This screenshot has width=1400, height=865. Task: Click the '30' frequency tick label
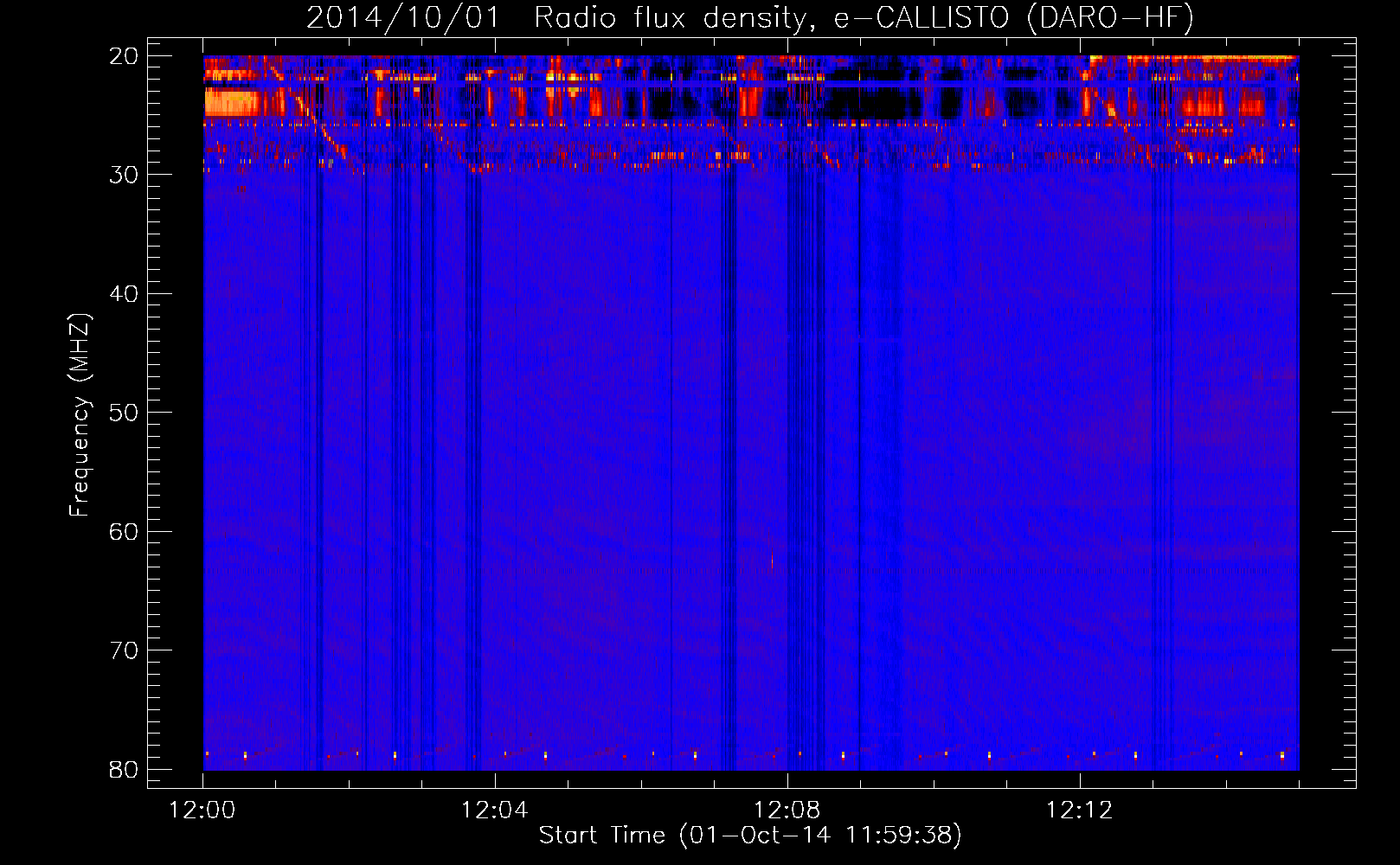point(124,175)
